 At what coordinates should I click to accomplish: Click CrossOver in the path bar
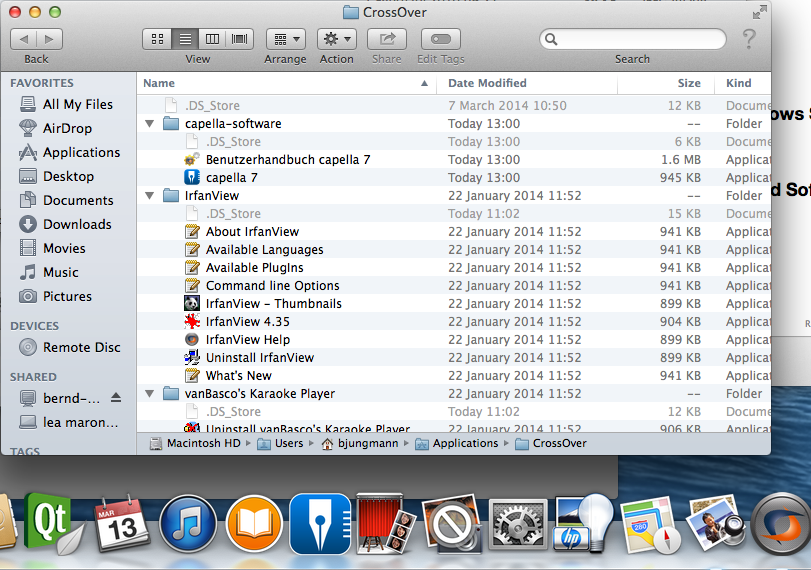(551, 443)
